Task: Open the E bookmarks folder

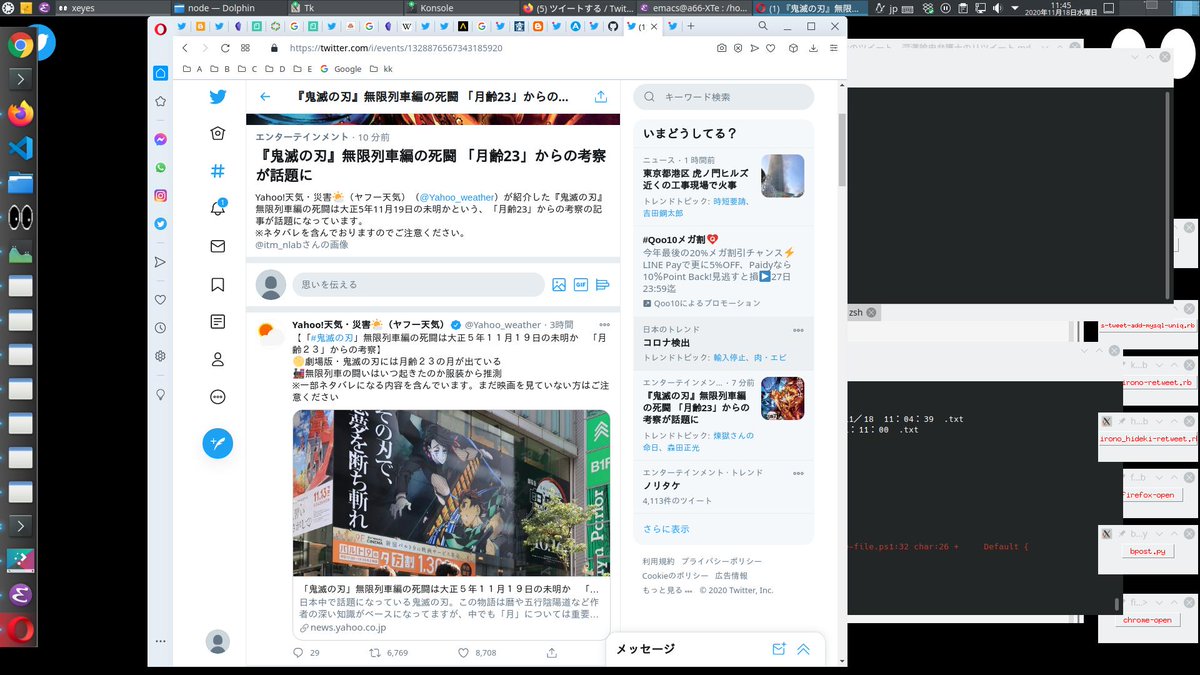Action: (x=303, y=69)
